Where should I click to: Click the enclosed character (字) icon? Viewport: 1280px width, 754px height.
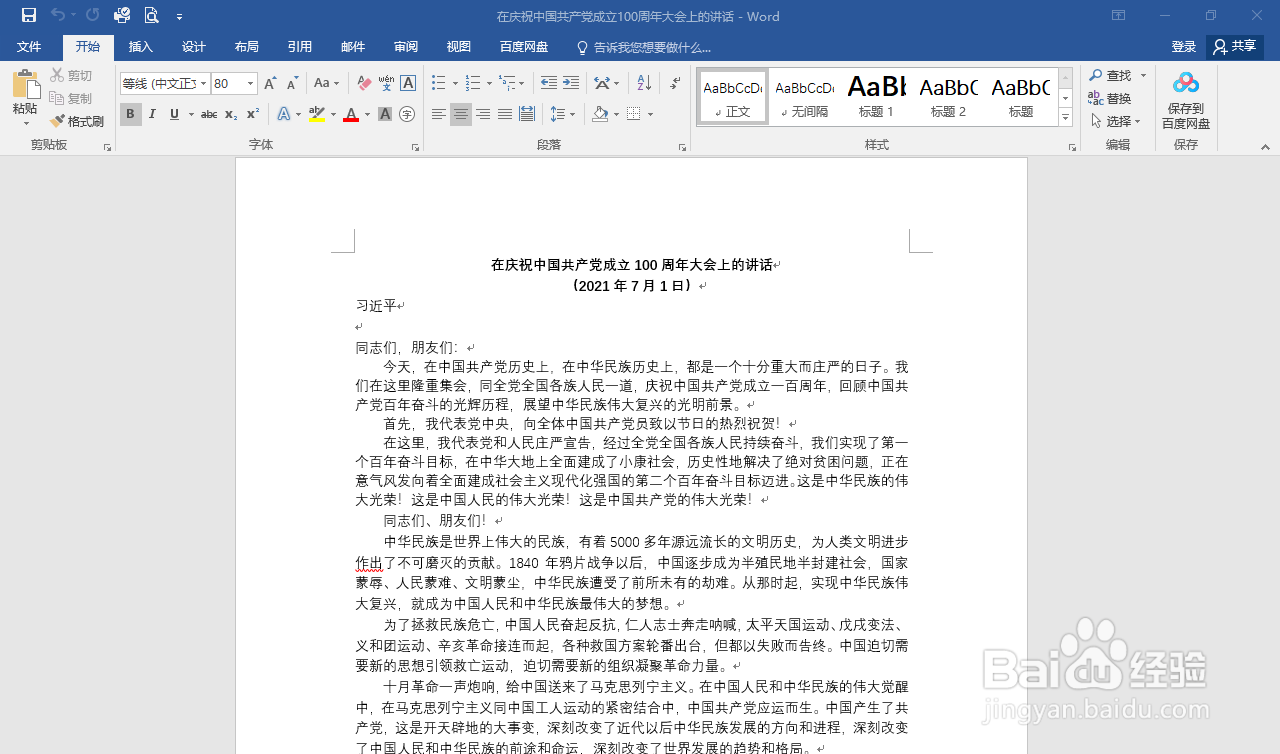407,114
